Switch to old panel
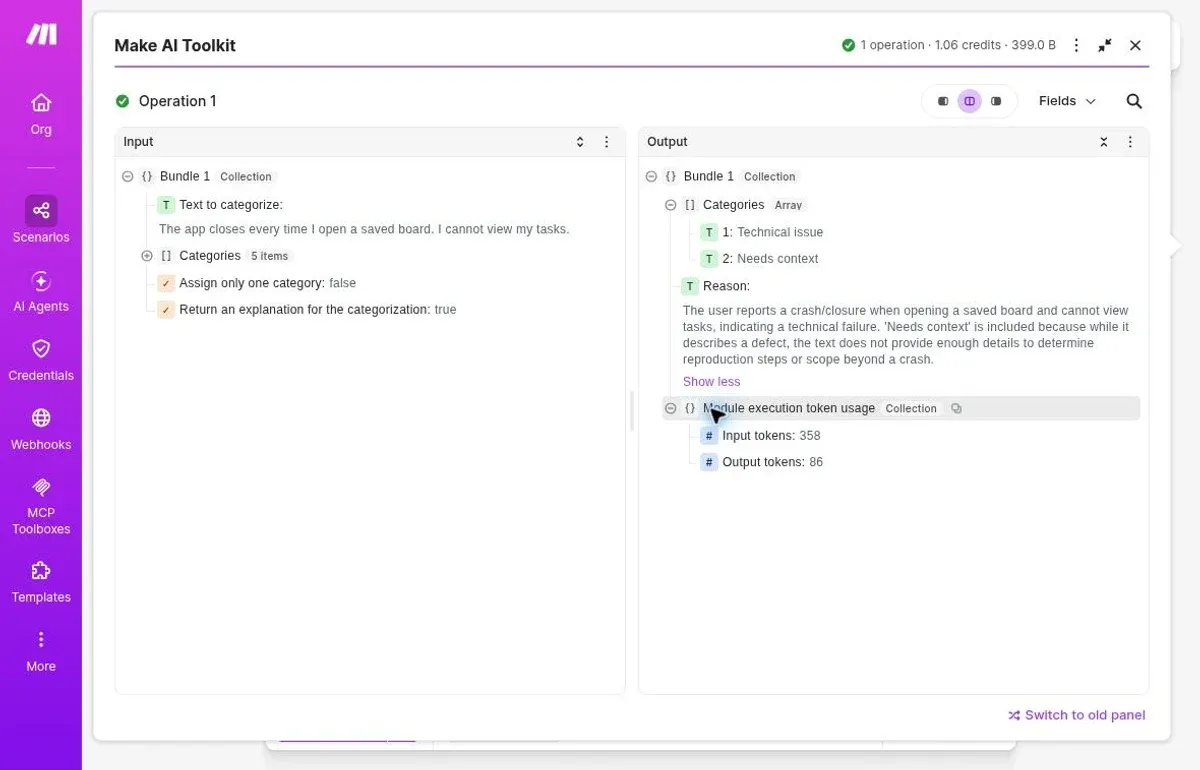1200x770 pixels. 1076,715
